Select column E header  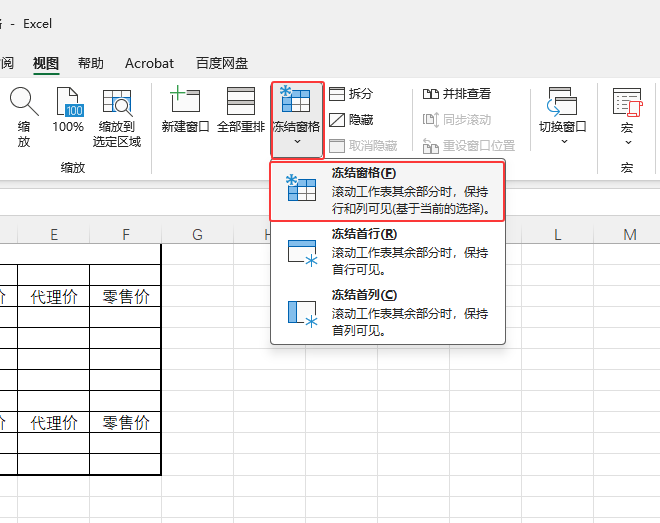tap(54, 234)
